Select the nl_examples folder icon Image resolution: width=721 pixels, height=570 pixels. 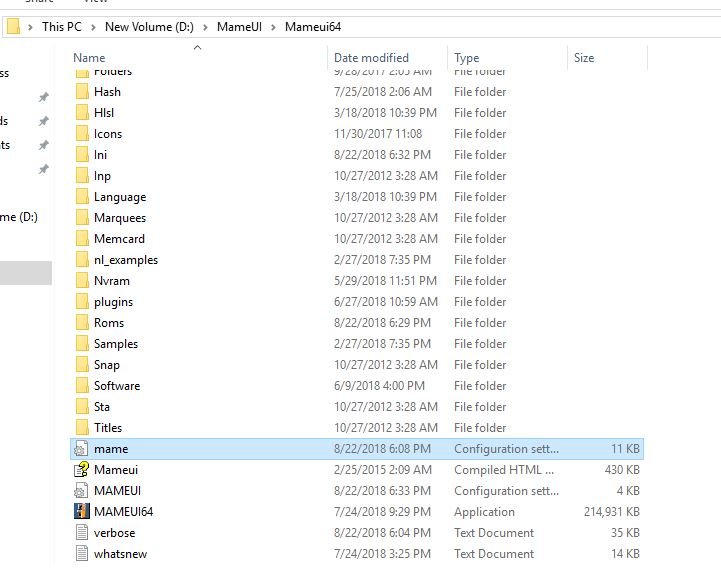click(82, 260)
